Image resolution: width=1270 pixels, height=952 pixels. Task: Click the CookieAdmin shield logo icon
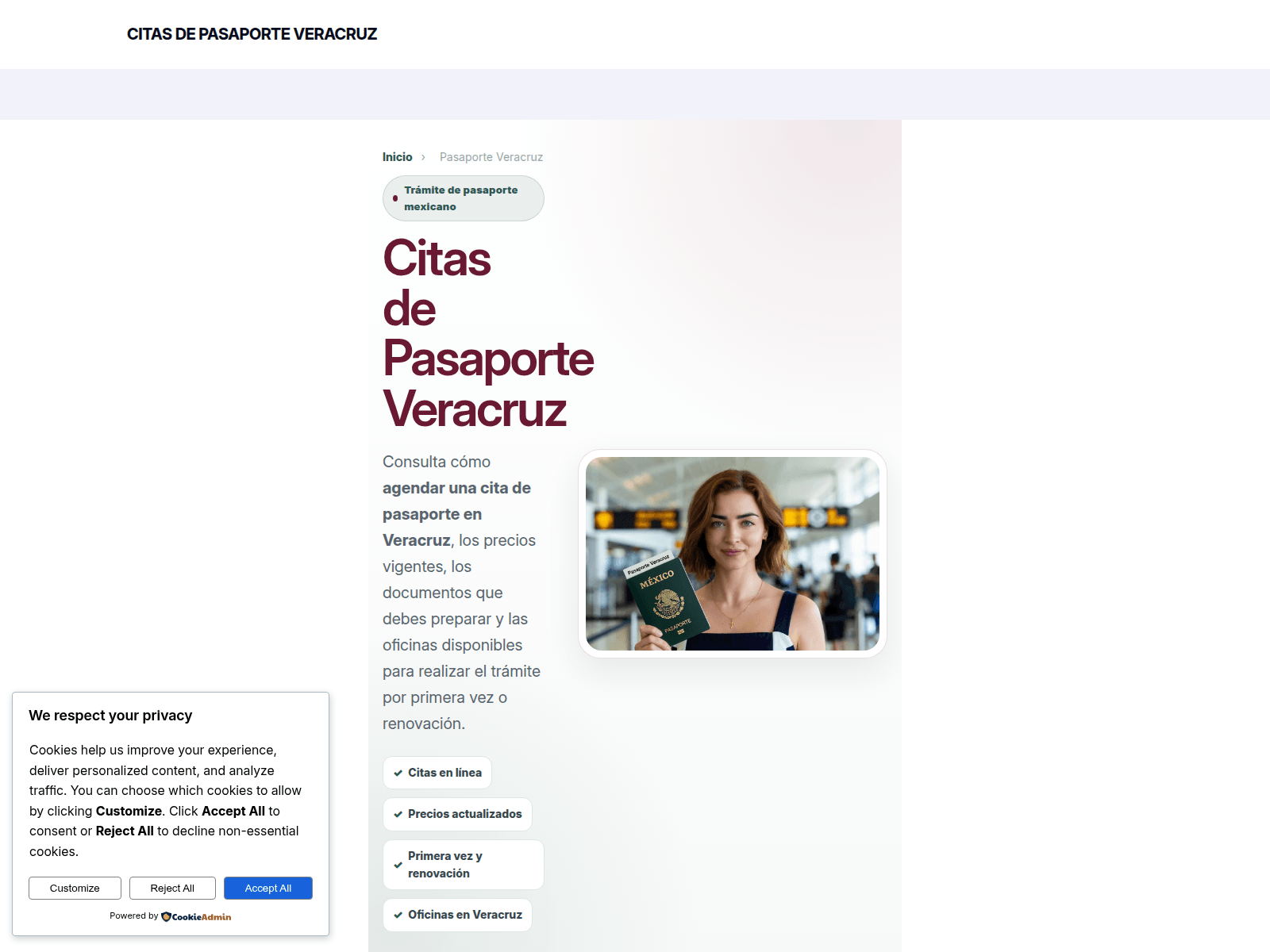(x=166, y=916)
